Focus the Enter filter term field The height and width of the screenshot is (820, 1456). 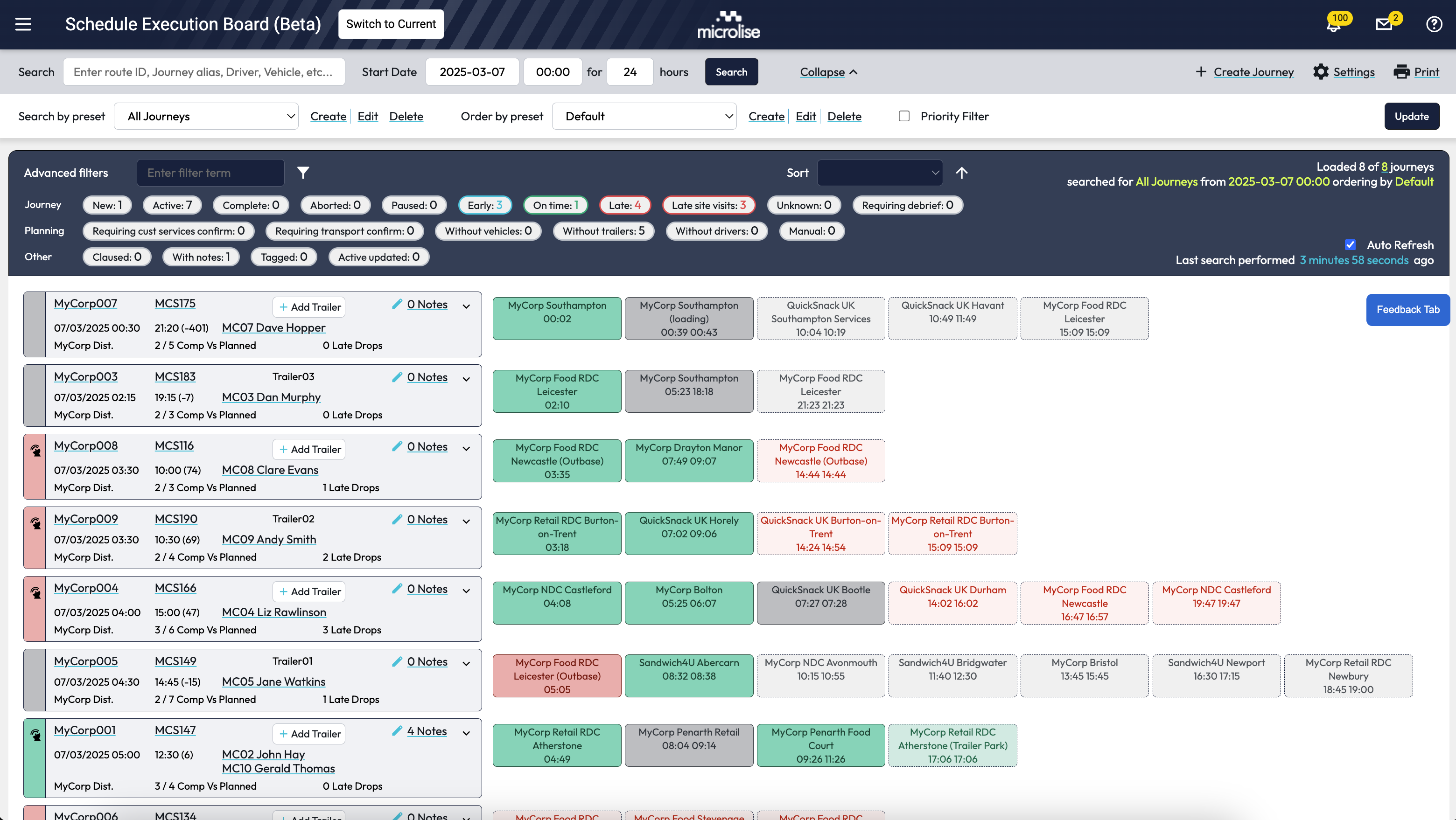211,173
